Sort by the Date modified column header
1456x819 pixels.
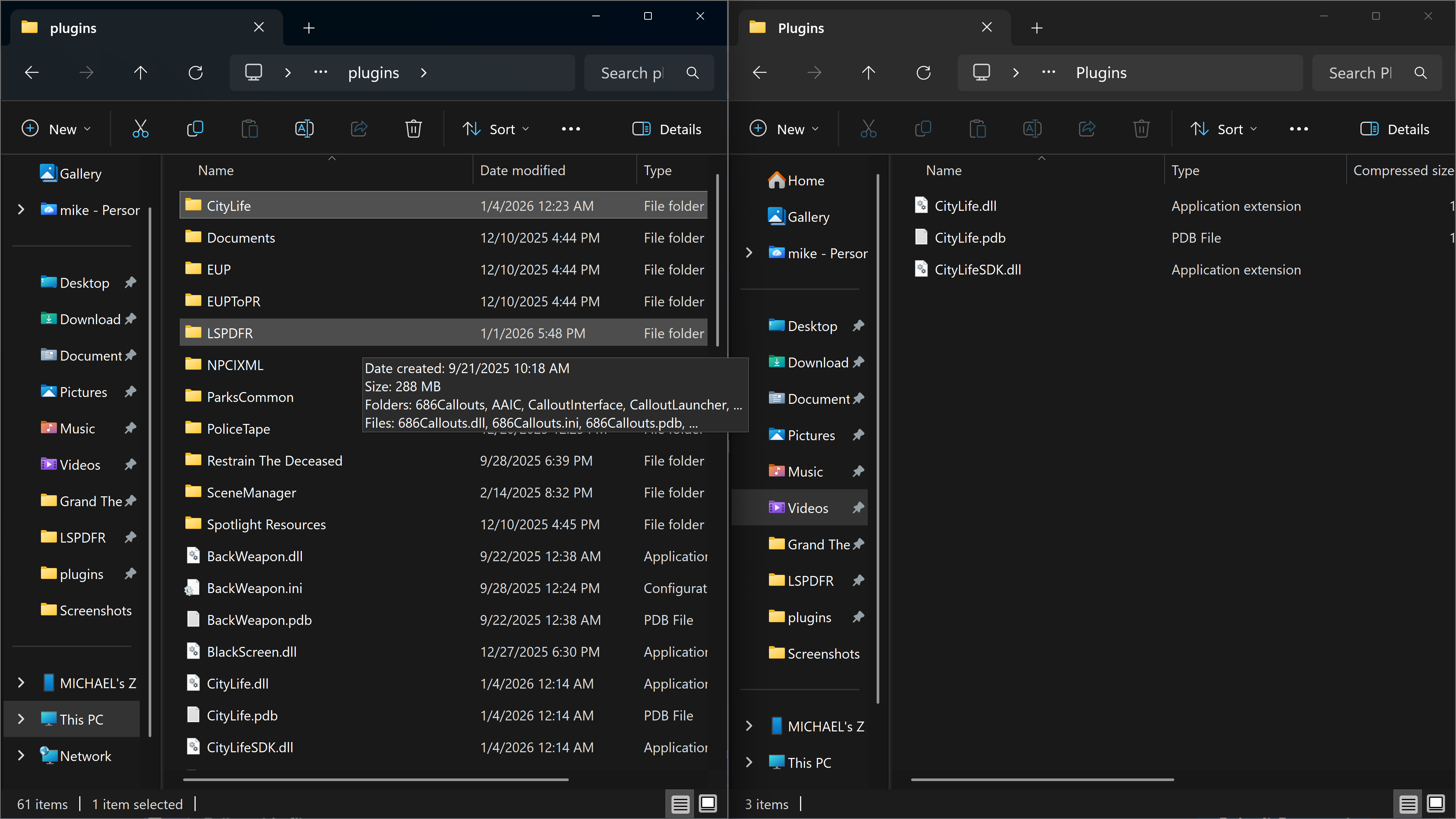click(522, 170)
